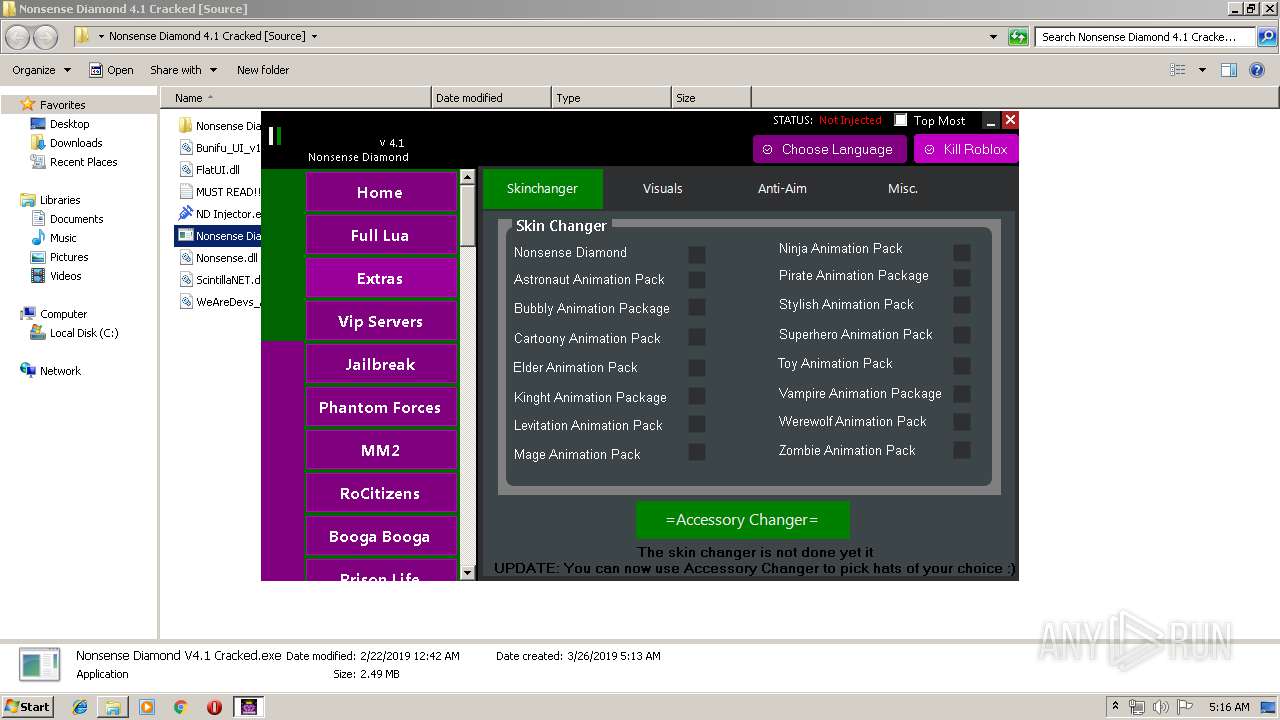
Task: Expand address bar history dropdown
Action: point(993,37)
